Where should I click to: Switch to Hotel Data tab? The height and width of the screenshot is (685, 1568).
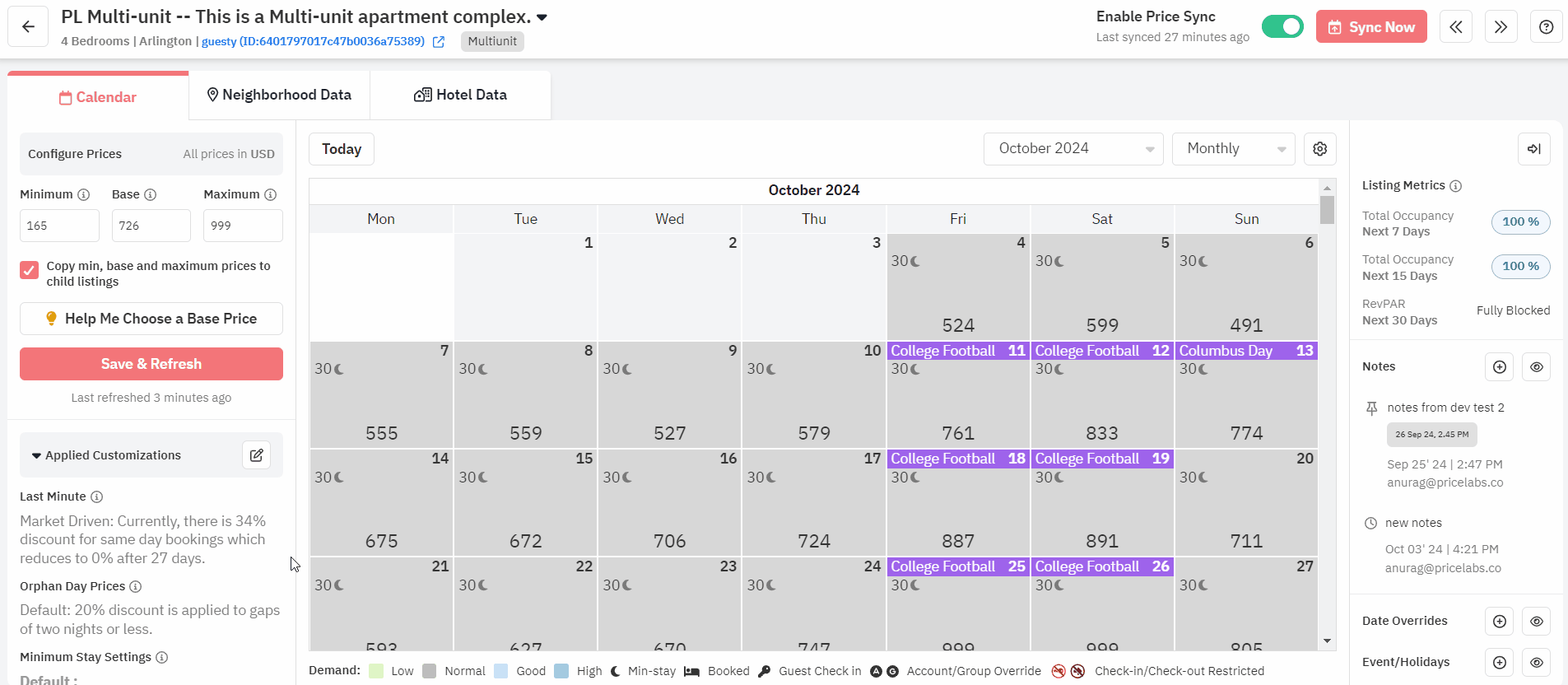pos(460,96)
